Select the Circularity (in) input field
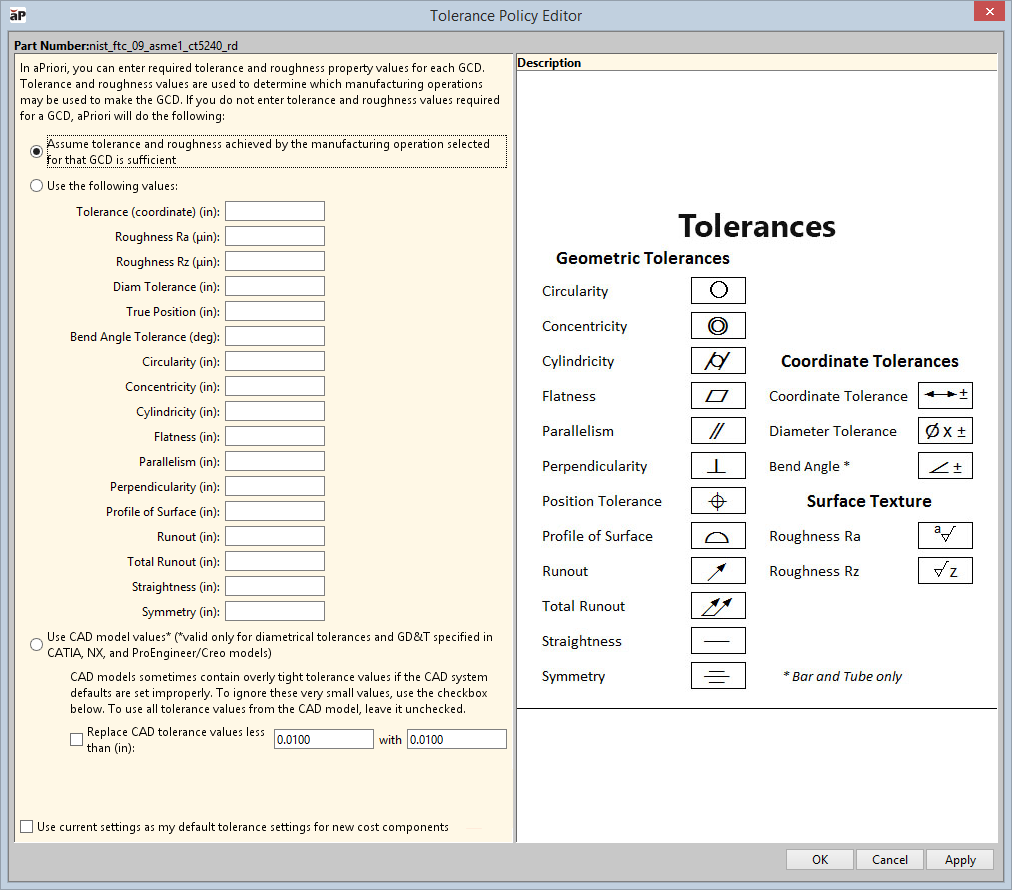The height and width of the screenshot is (890, 1012). pos(275,361)
